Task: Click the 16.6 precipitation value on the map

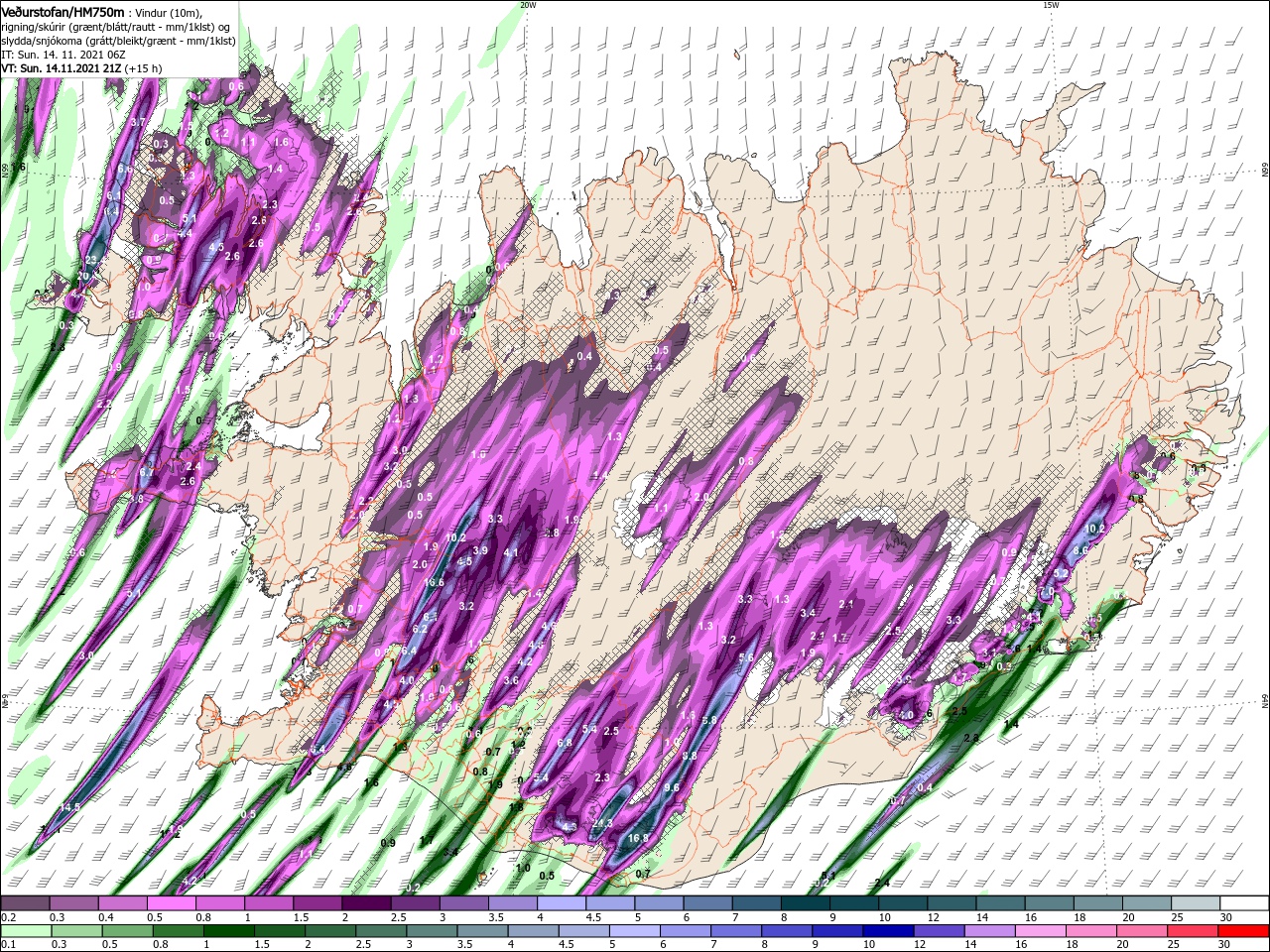Action: (x=435, y=582)
